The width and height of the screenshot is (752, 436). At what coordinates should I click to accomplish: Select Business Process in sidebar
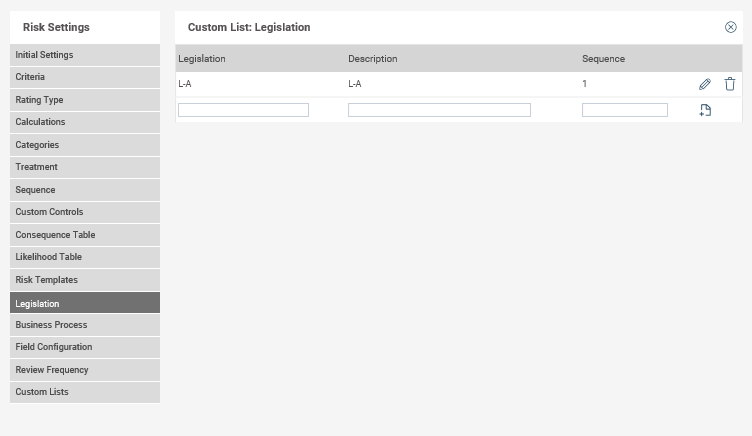point(85,325)
